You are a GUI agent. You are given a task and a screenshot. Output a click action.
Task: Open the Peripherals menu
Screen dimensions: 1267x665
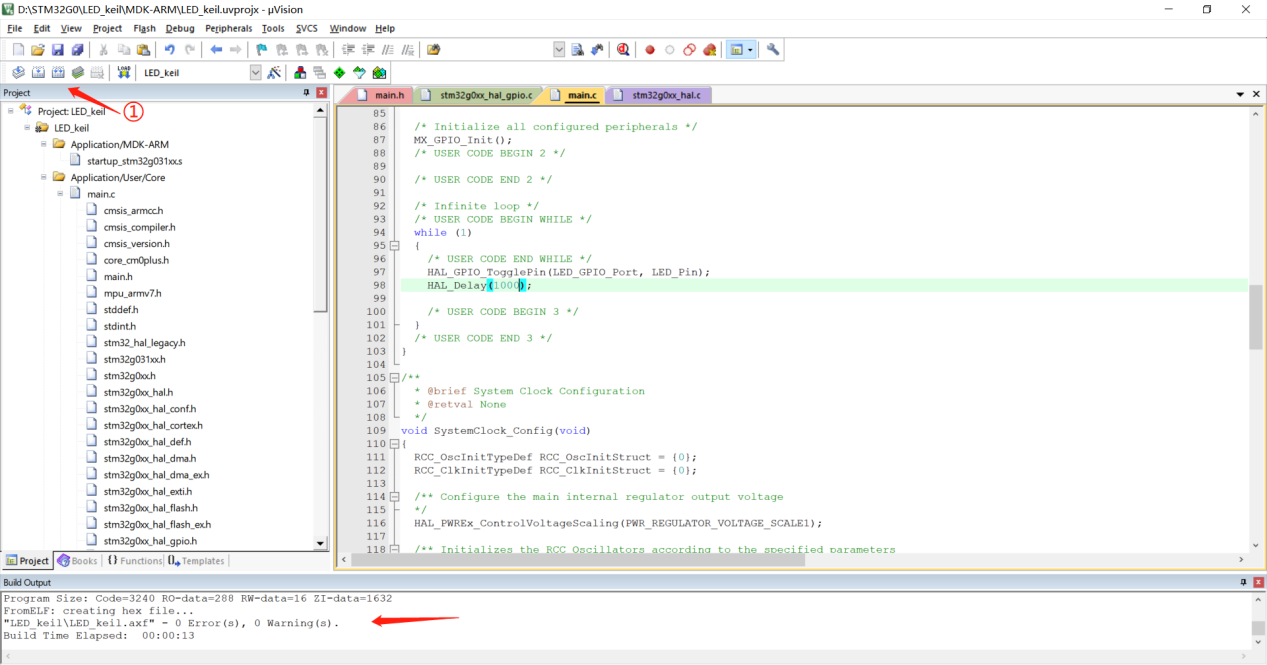[228, 28]
